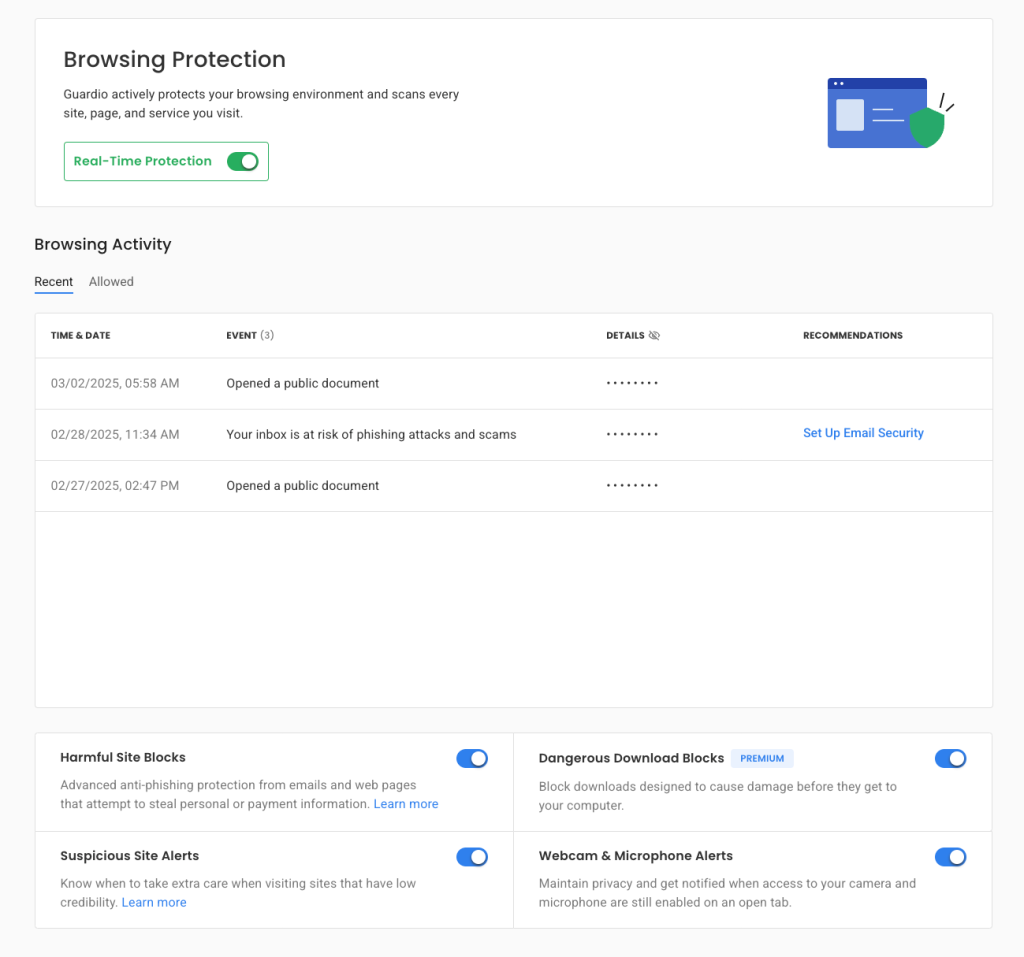This screenshot has width=1024, height=957.
Task: Click the EVENT column header
Action: coord(242,336)
